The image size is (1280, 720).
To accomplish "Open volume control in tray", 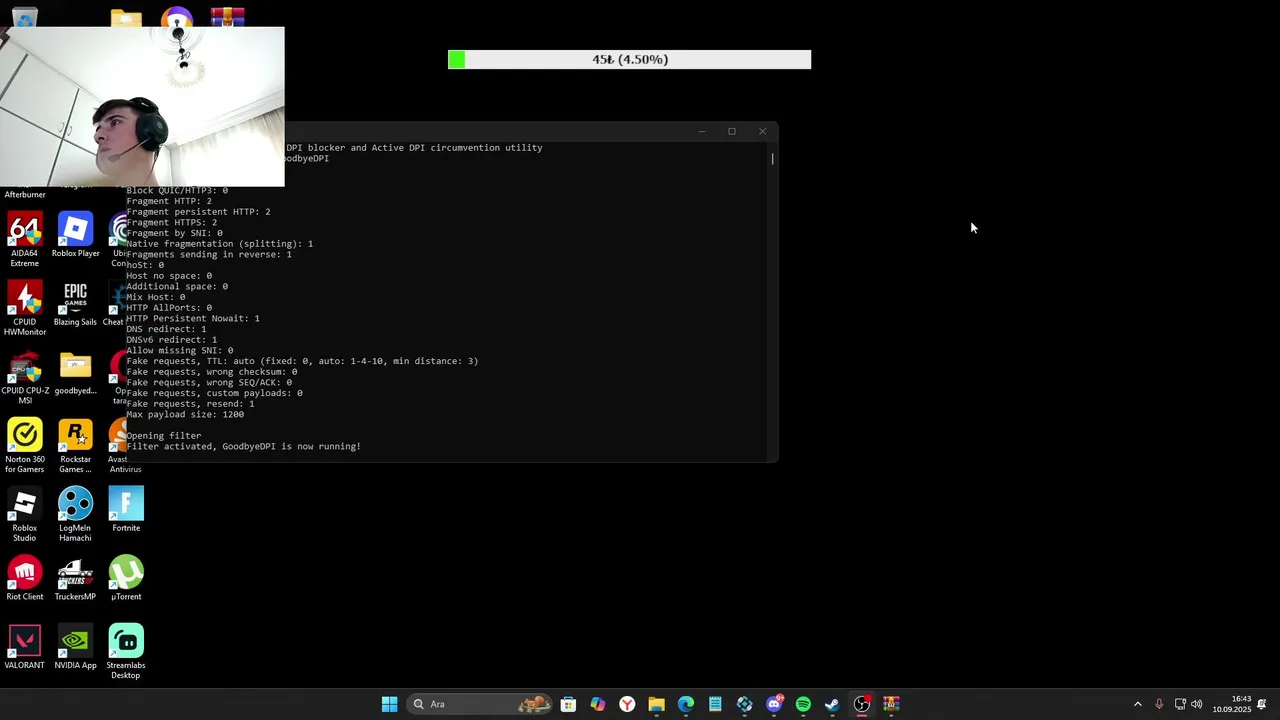I will tap(1197, 704).
